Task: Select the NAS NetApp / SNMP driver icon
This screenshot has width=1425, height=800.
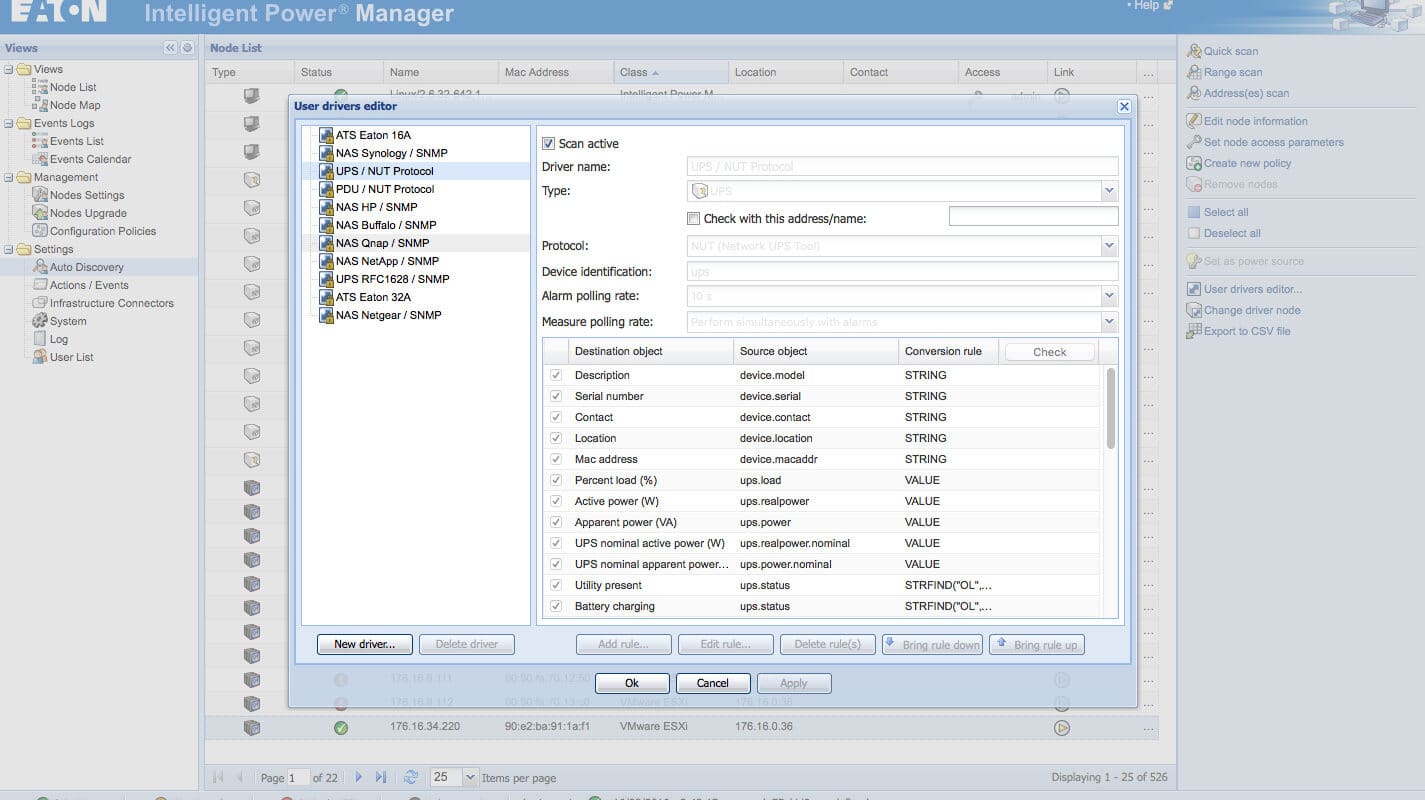Action: 326,261
